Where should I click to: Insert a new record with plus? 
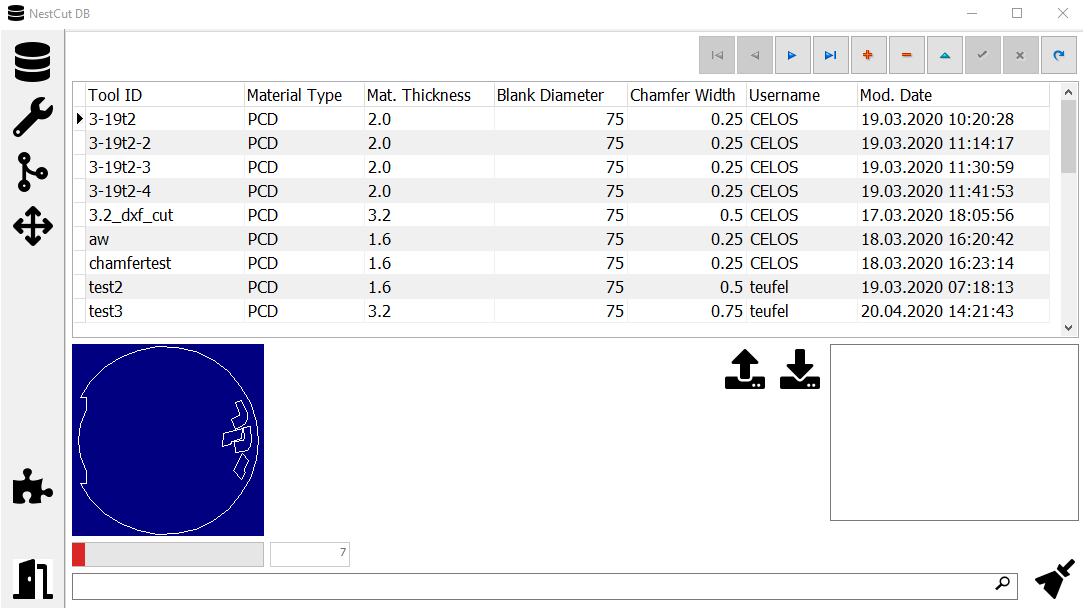coord(868,55)
